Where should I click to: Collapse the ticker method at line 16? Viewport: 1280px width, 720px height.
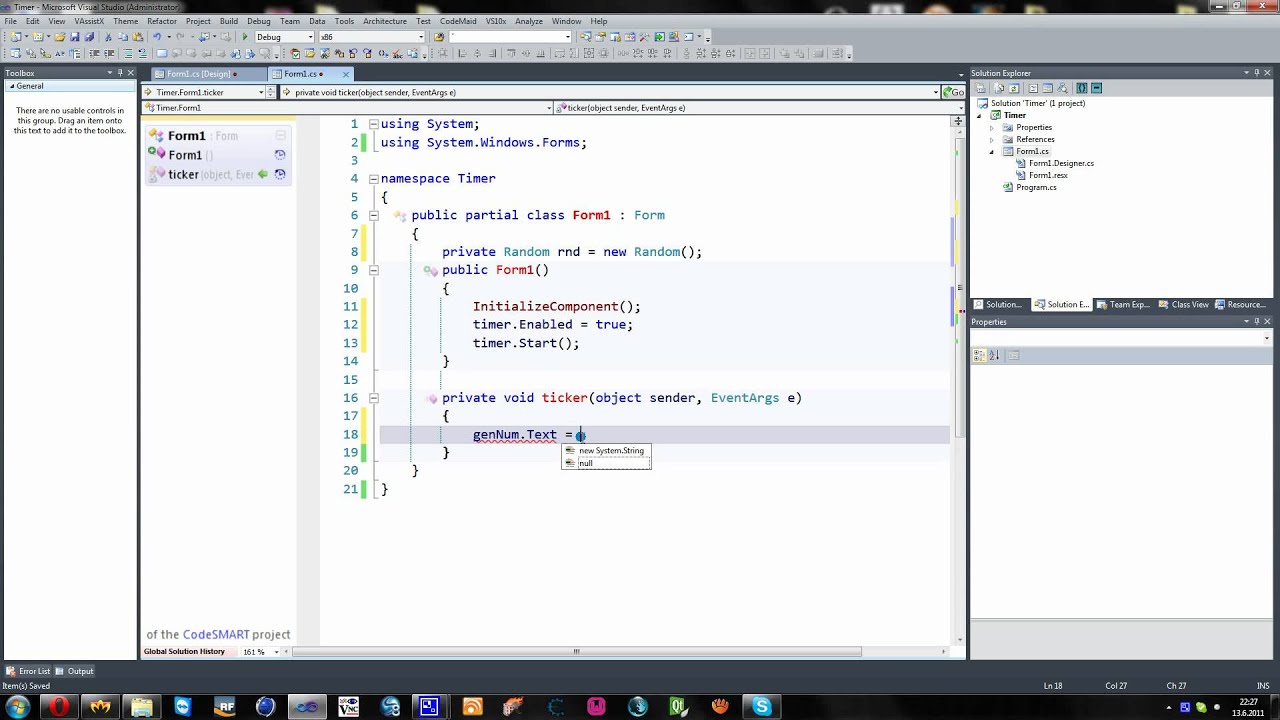tap(373, 398)
